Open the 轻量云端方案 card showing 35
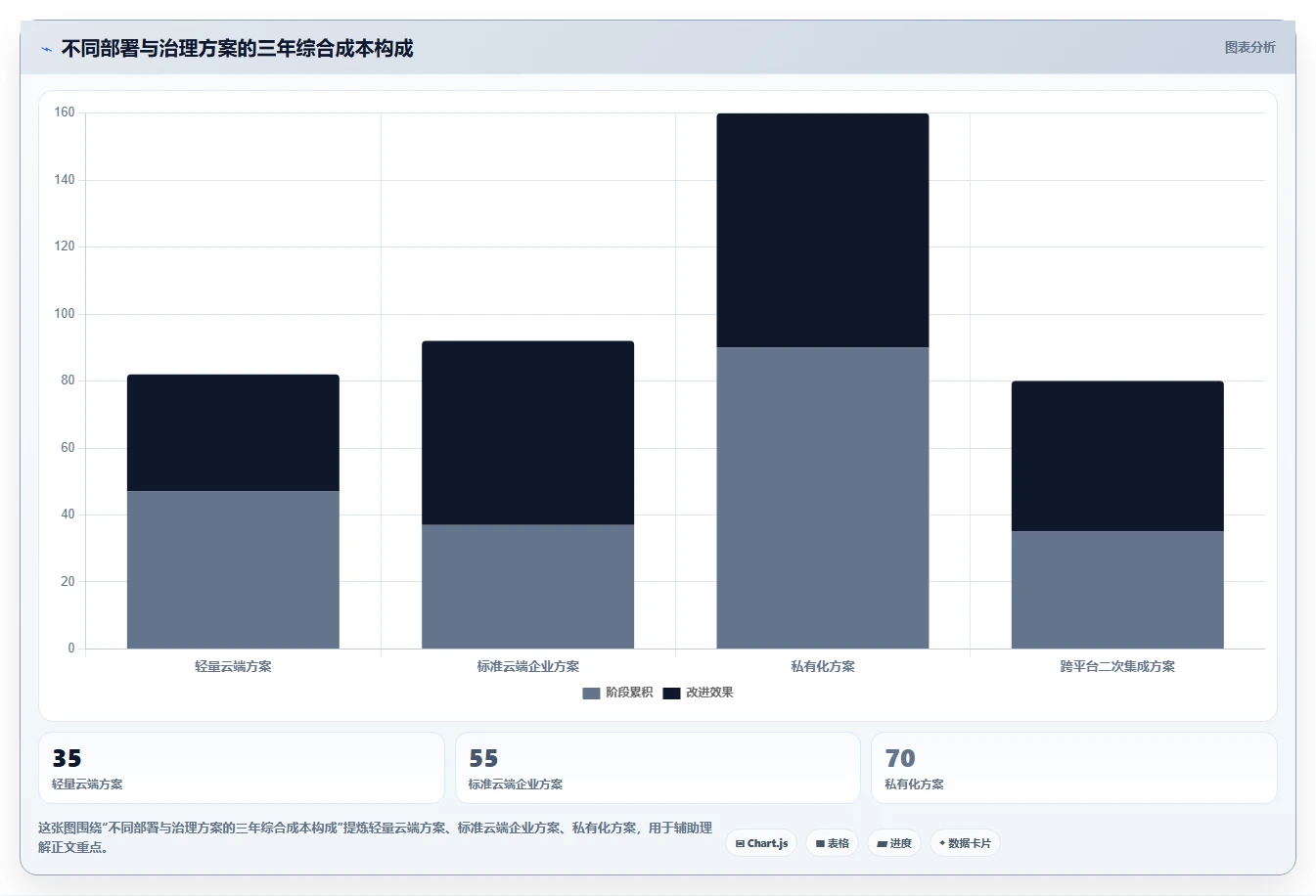This screenshot has height=896, width=1316. coord(241,768)
